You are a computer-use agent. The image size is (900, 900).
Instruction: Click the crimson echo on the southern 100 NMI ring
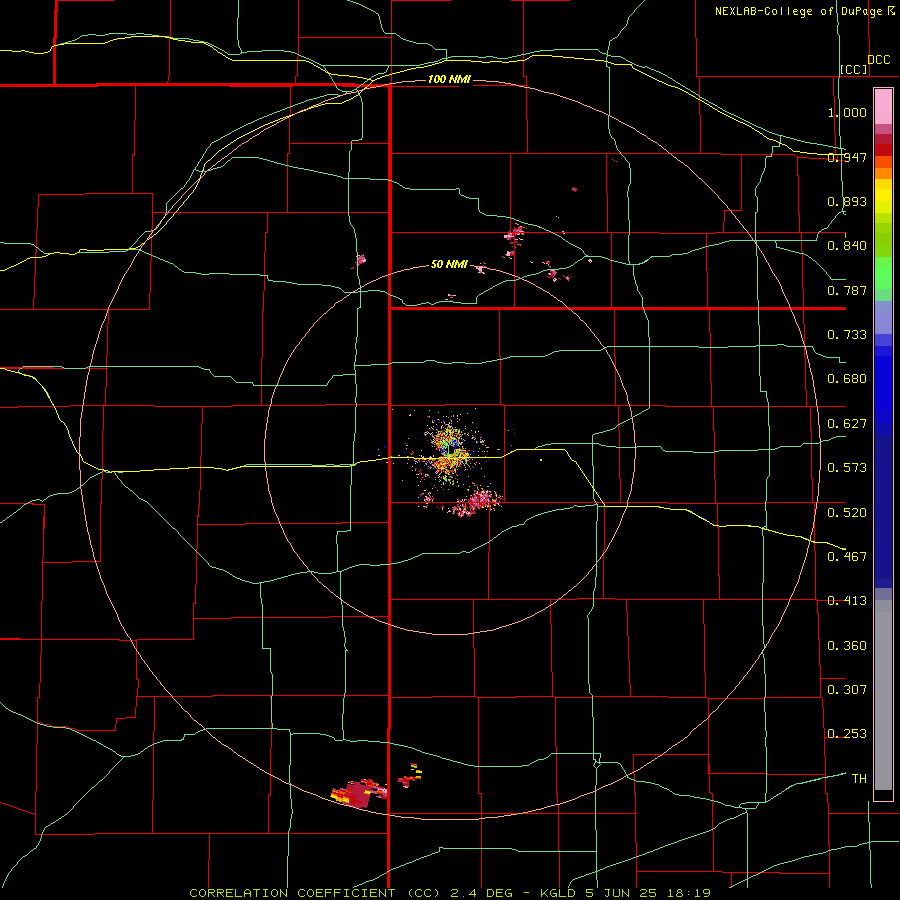pos(359,793)
